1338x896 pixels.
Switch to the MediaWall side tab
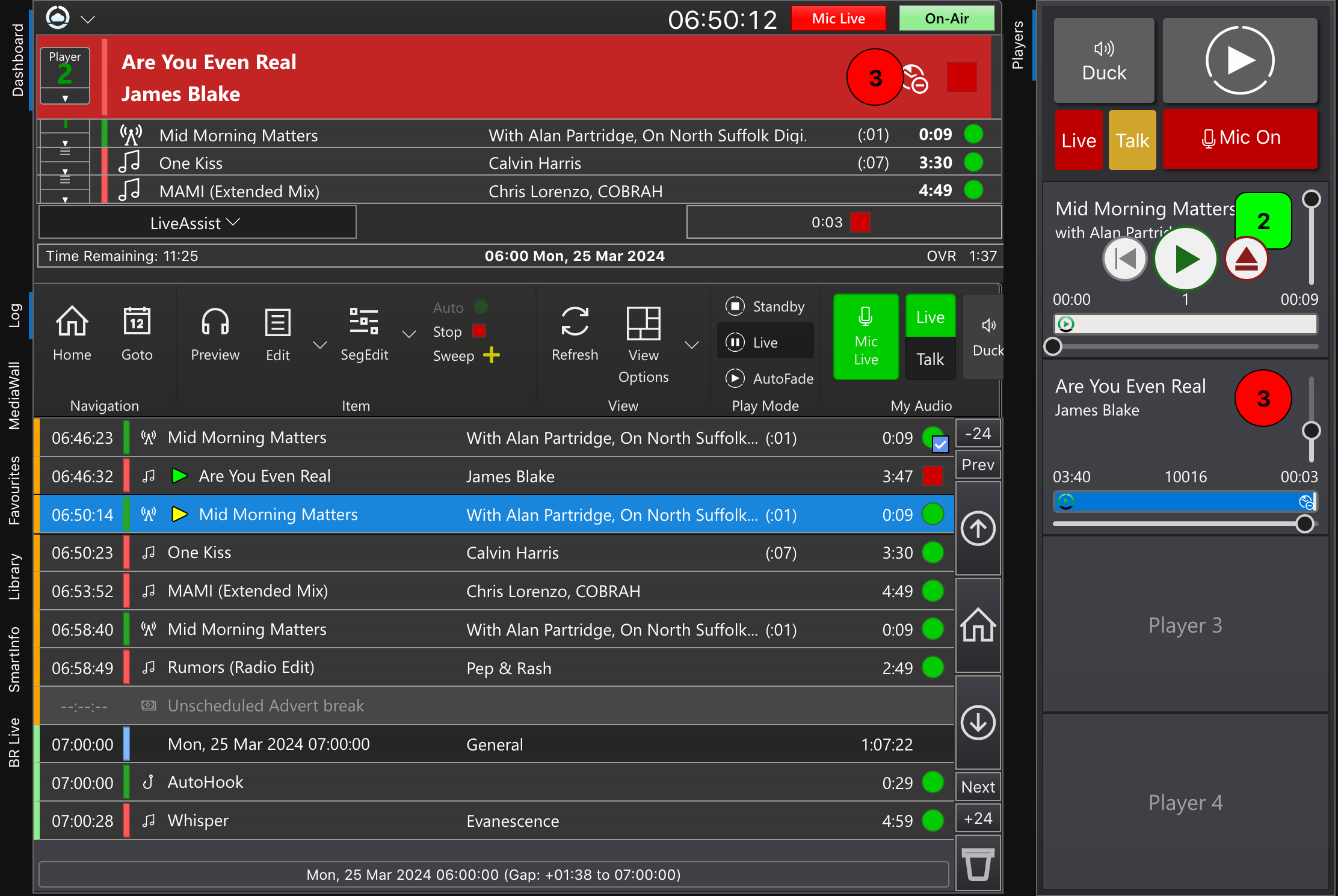click(14, 395)
